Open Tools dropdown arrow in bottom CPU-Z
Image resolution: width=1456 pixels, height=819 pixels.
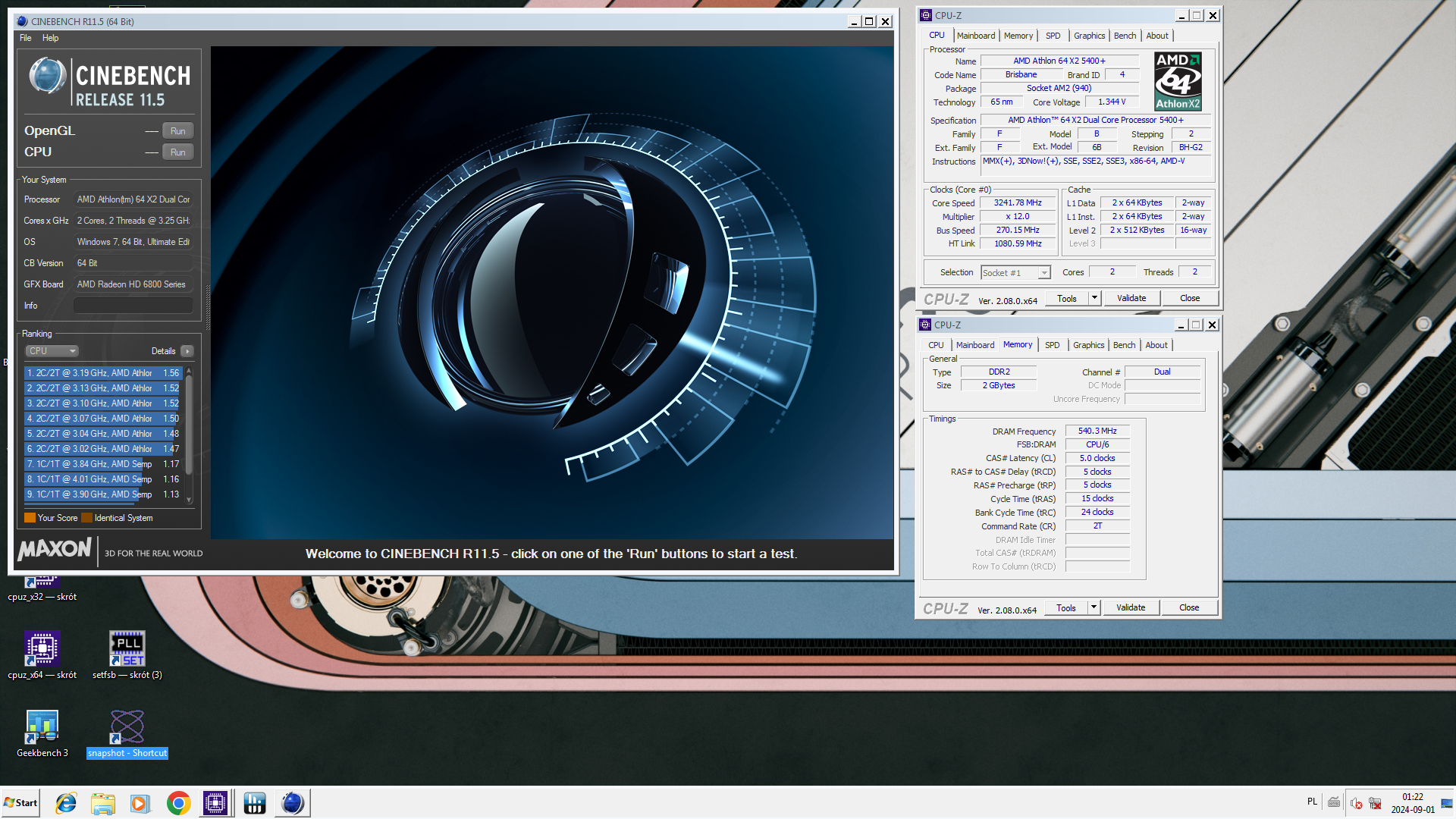coord(1094,608)
